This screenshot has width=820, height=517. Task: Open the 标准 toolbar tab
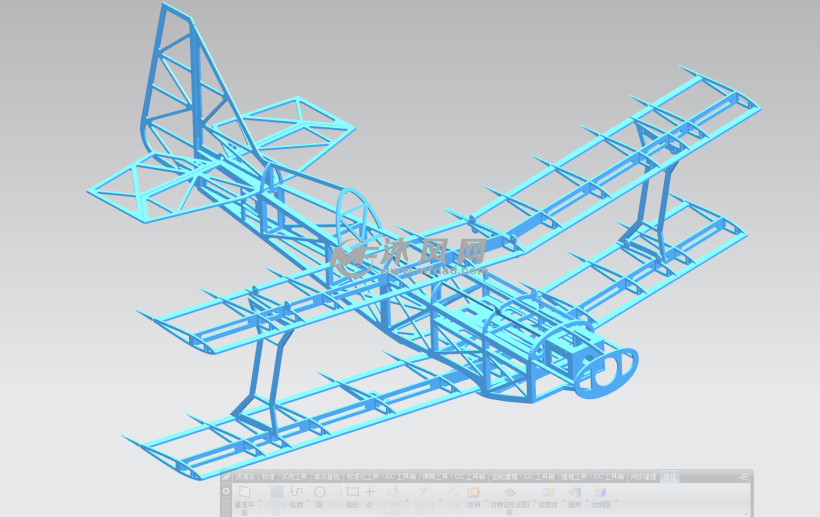pos(267,477)
